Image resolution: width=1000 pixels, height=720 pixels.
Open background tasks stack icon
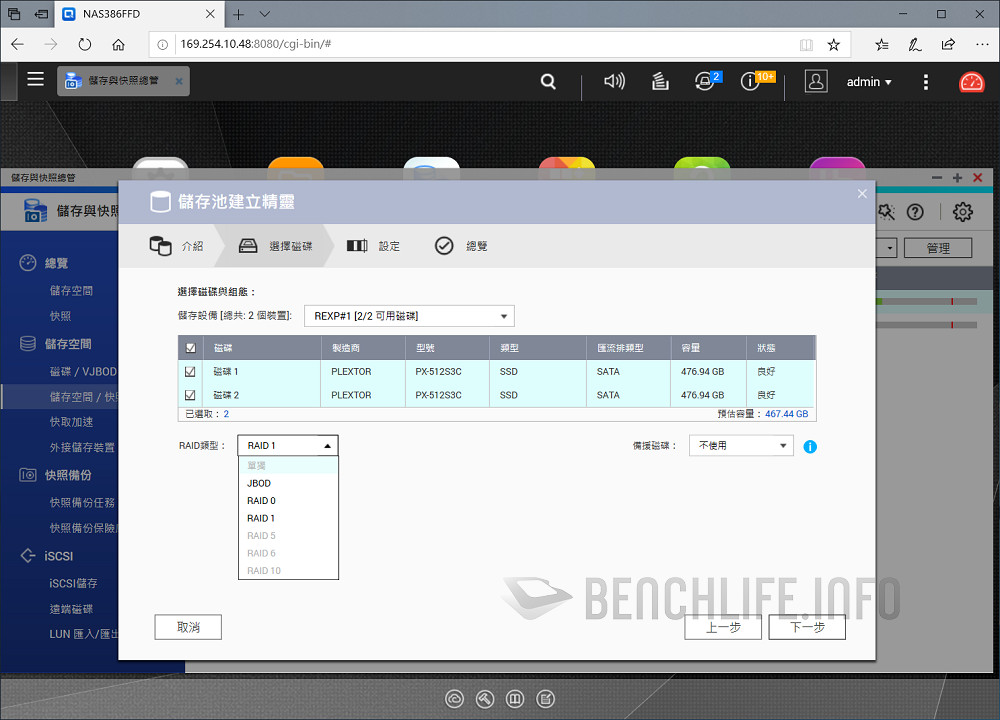pos(660,82)
